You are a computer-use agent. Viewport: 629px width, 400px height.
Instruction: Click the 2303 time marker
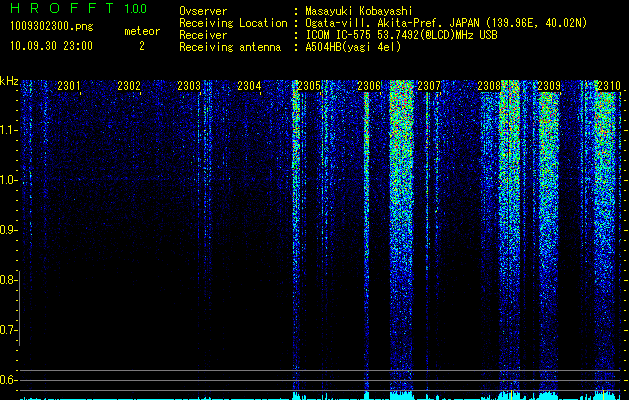coord(189,85)
